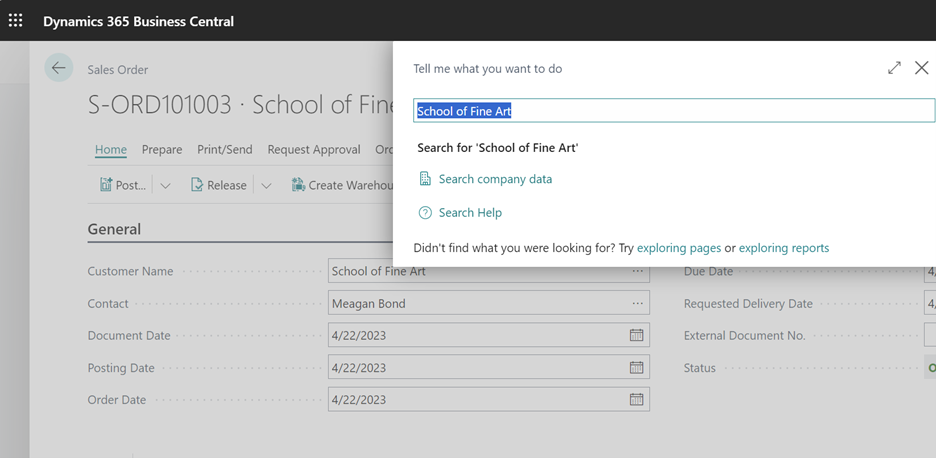Click the Post document icon

coord(106,185)
